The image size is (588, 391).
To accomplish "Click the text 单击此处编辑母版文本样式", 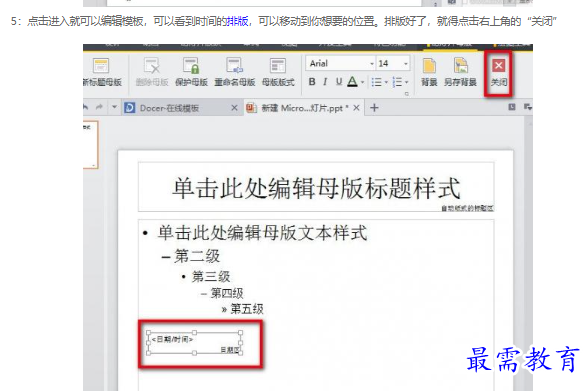I will click(x=262, y=232).
